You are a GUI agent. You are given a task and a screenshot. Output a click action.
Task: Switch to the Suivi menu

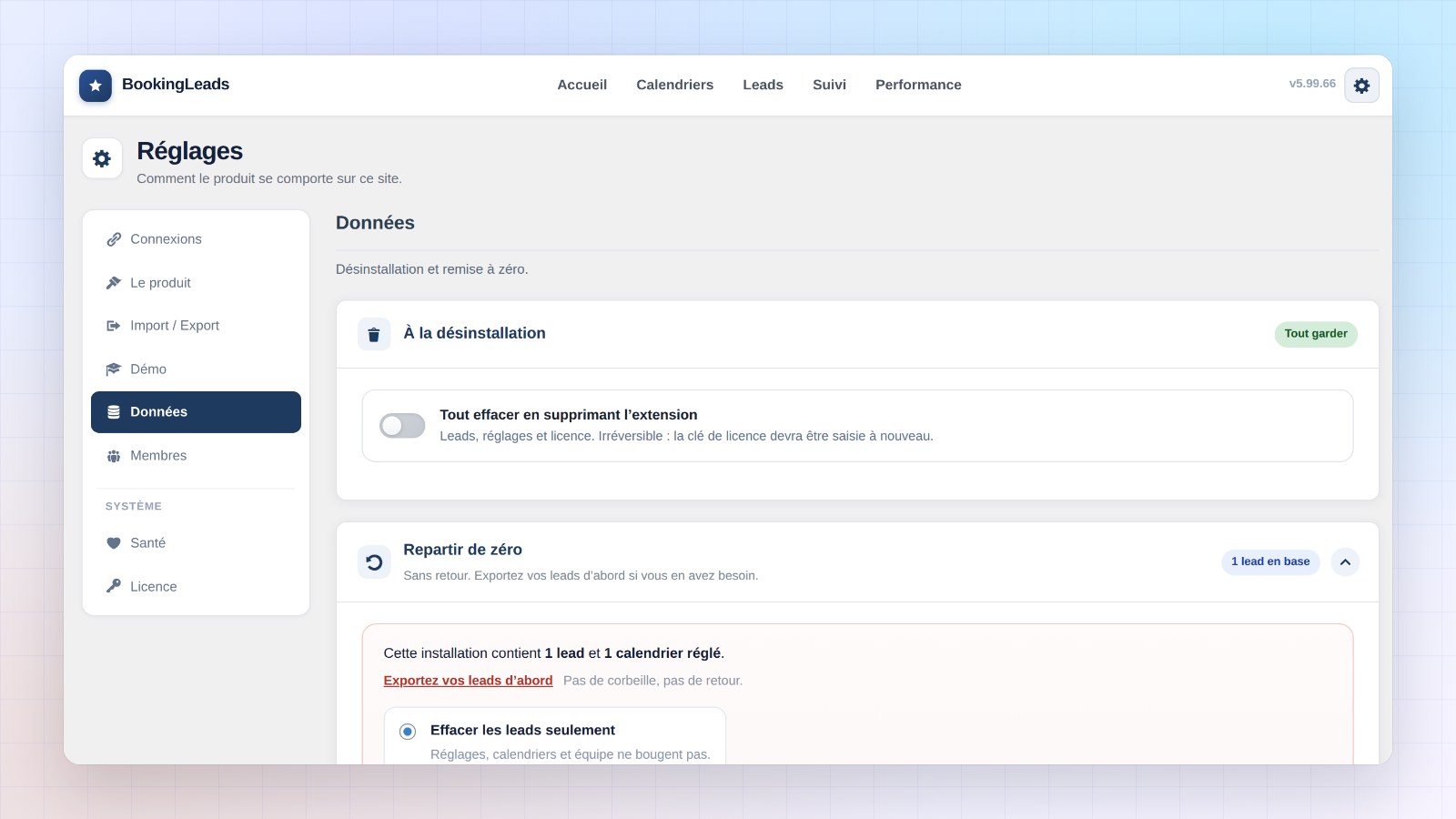(829, 85)
